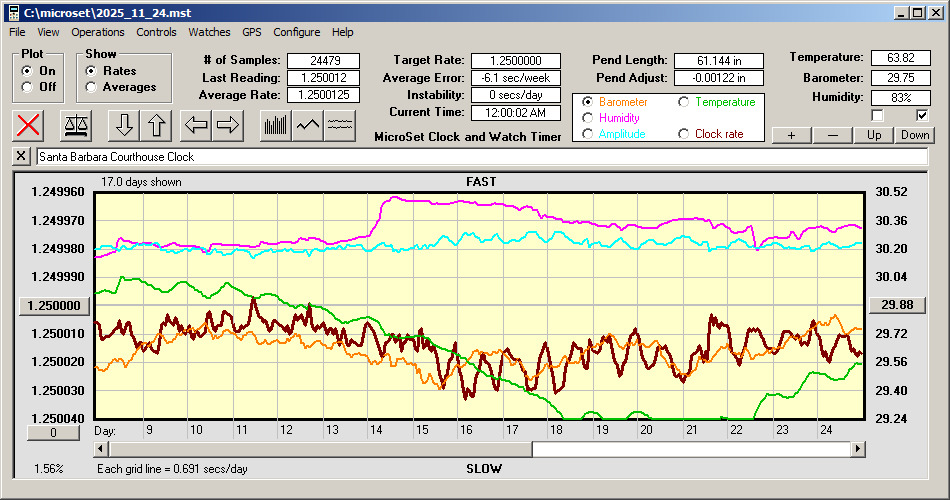Click the horizontal scrollbar left arrow

click(103, 450)
